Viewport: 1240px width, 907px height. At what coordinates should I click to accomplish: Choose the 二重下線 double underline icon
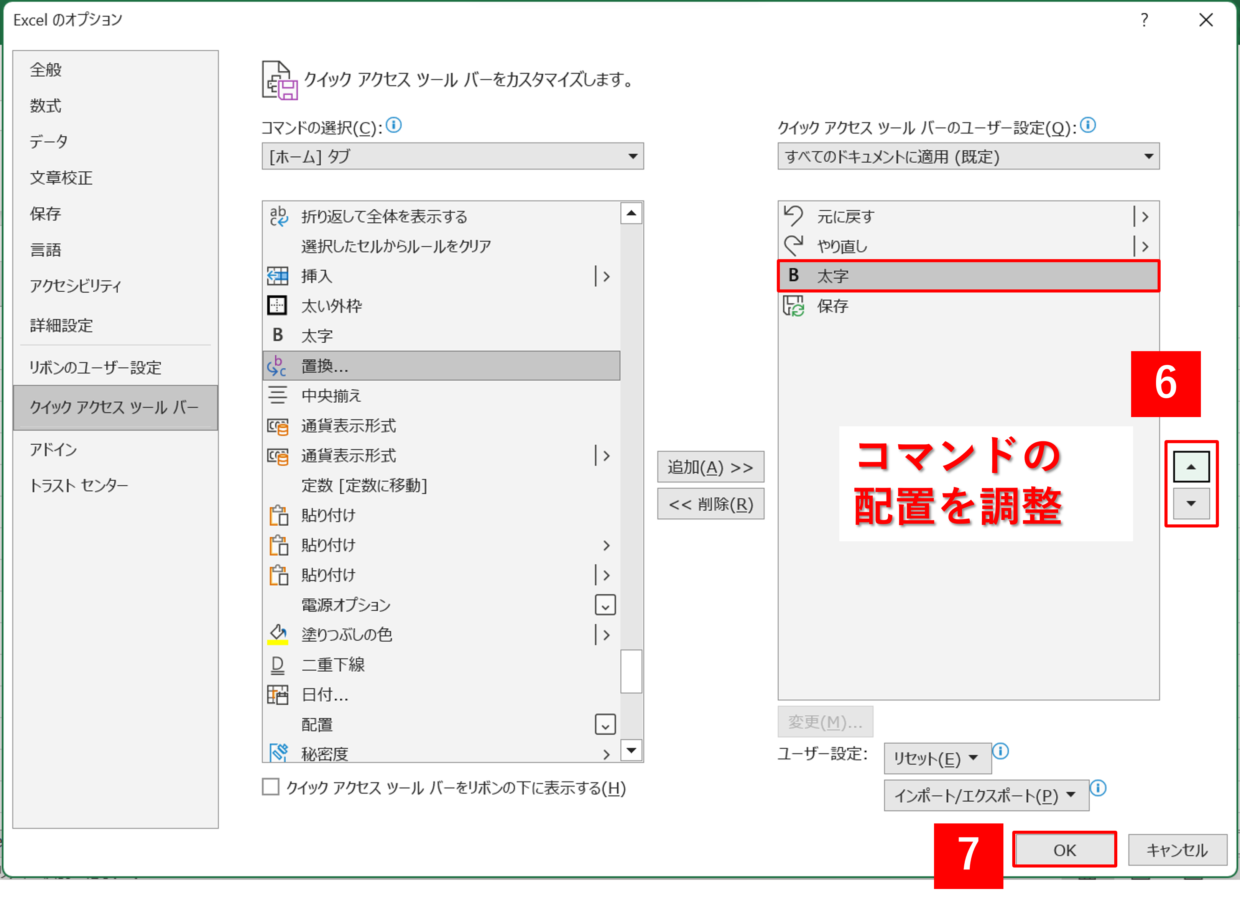(x=277, y=665)
